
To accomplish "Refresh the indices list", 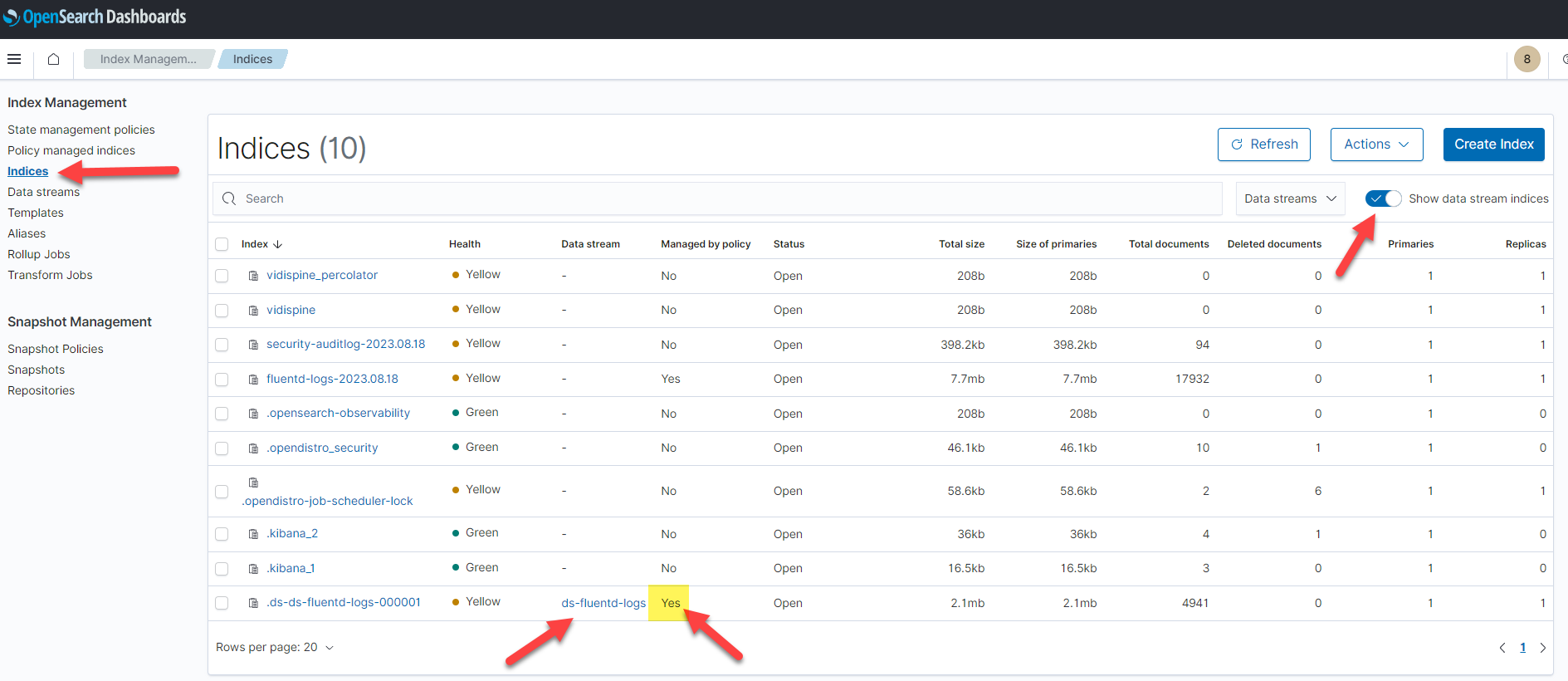I will click(1263, 145).
